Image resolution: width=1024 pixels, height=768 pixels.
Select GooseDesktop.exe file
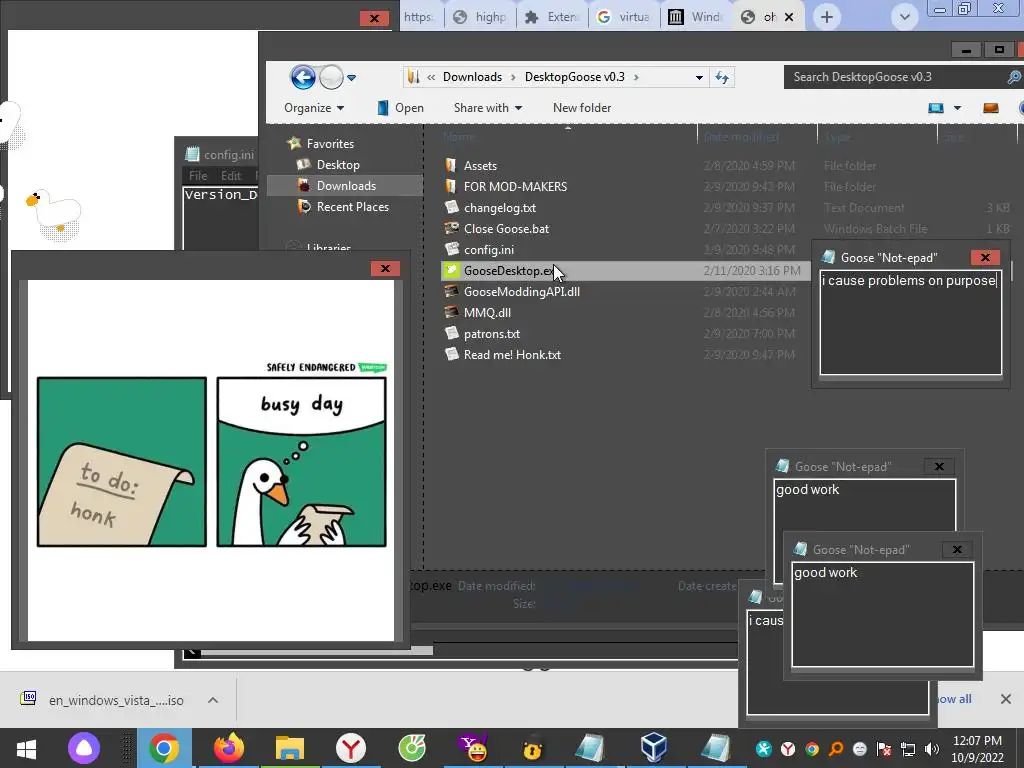click(x=509, y=270)
